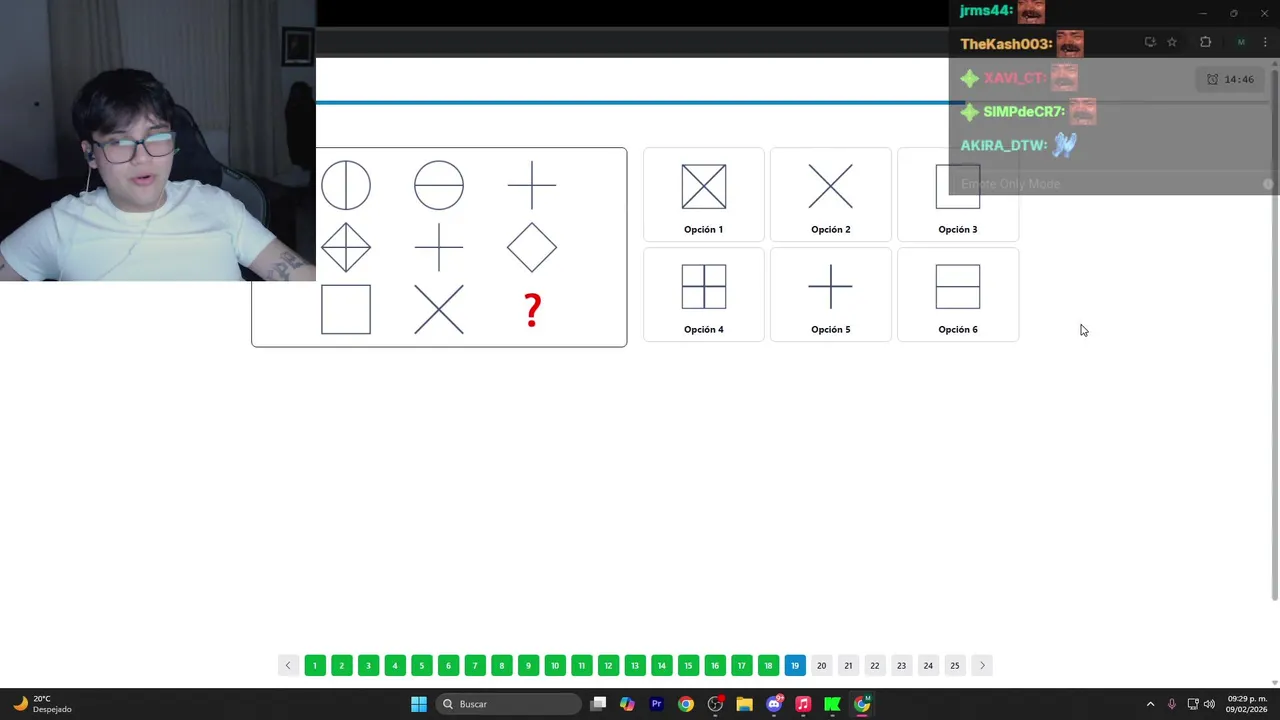Go to next question page arrow

click(982, 665)
